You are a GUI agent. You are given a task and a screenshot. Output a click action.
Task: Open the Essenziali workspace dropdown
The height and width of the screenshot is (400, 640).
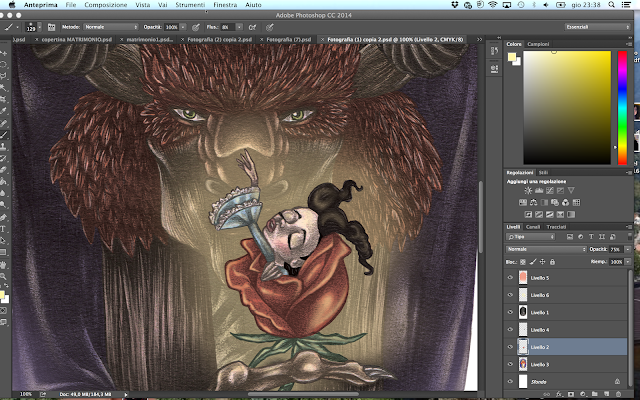tap(598, 27)
